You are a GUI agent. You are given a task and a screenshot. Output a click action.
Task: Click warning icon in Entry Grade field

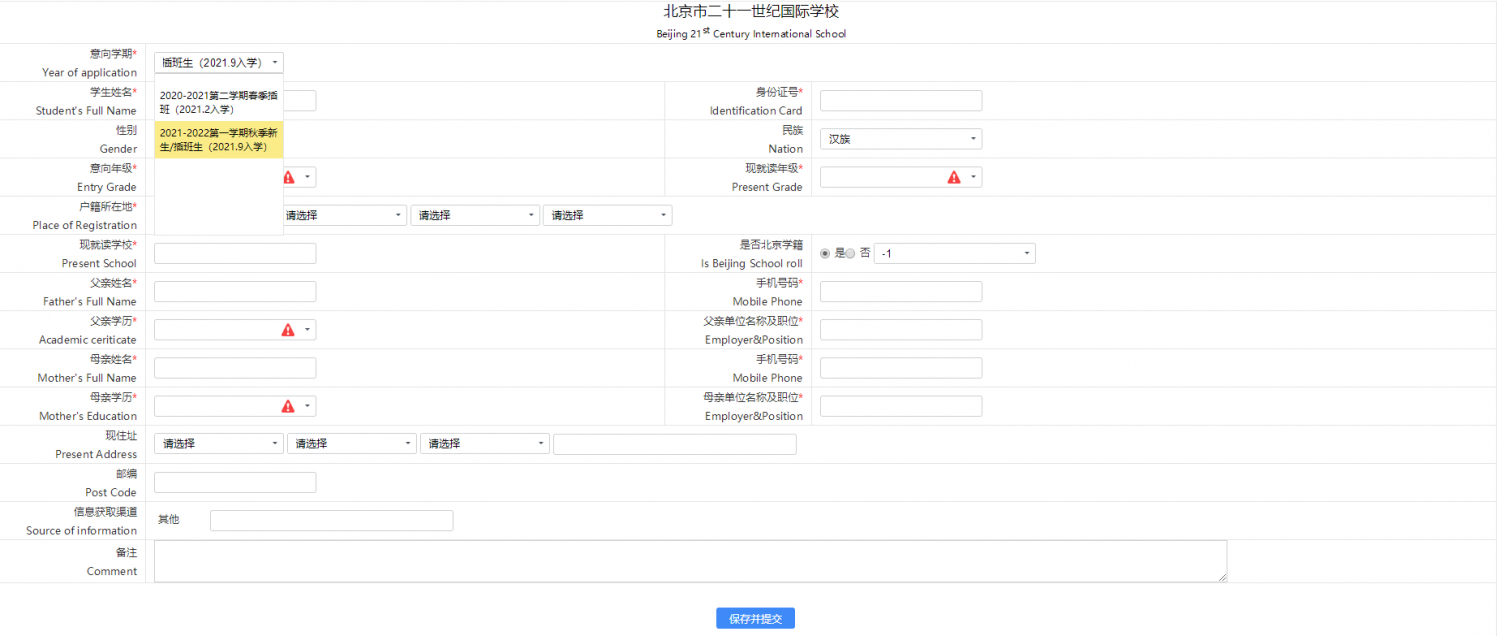tap(288, 177)
